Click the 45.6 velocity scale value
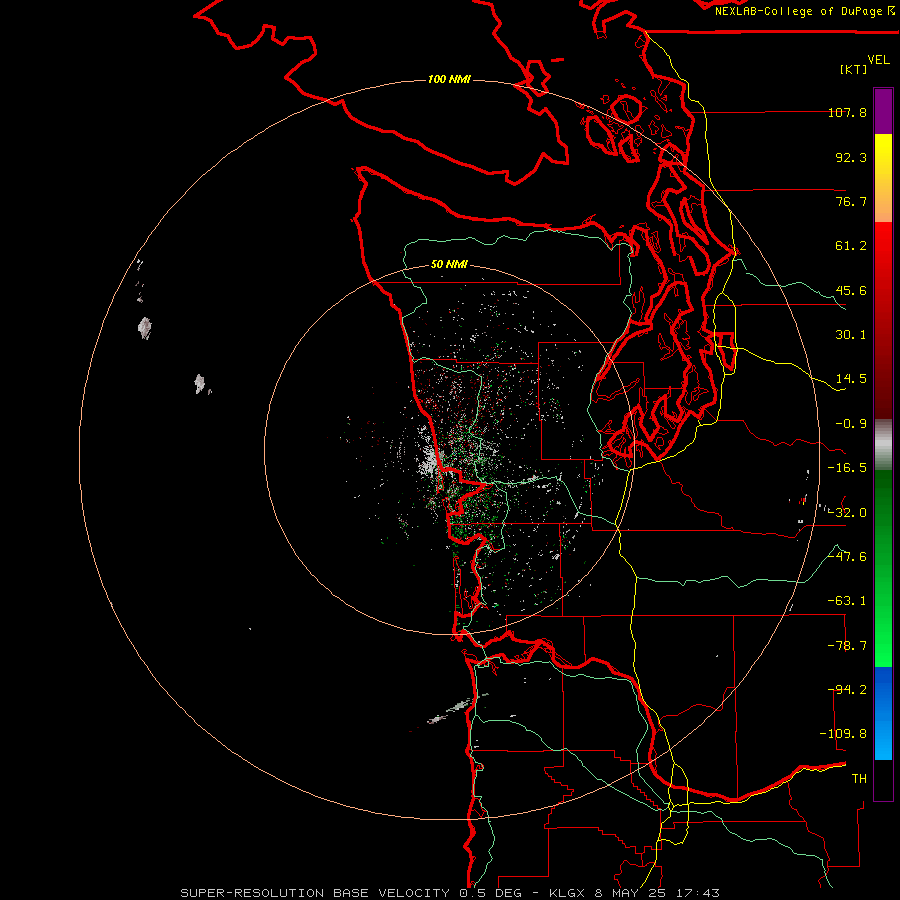900x900 pixels. pyautogui.click(x=851, y=290)
